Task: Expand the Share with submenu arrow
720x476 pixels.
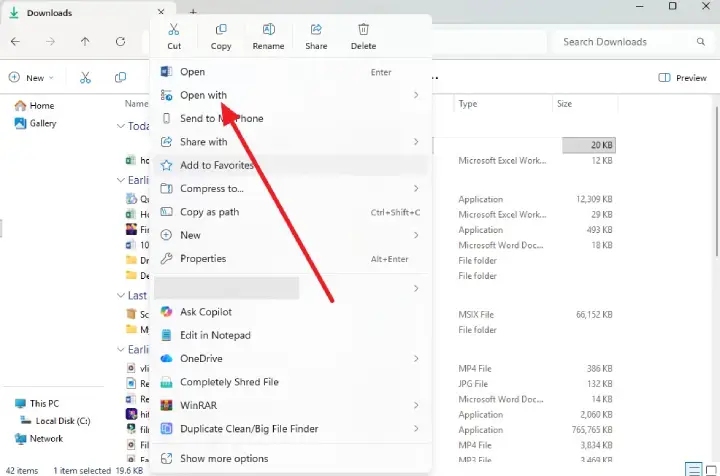Action: (416, 142)
